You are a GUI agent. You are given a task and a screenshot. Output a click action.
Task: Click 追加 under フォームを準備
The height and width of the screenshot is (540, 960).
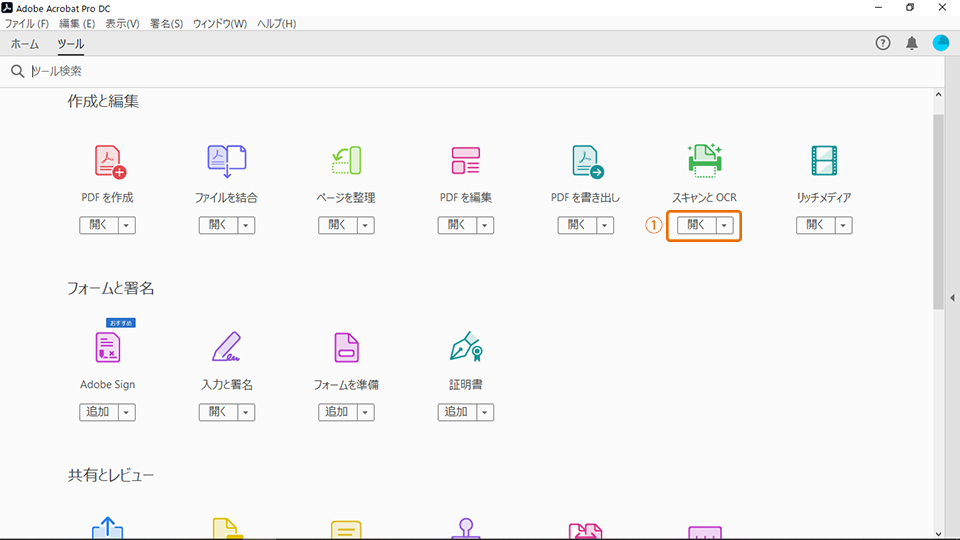click(338, 413)
